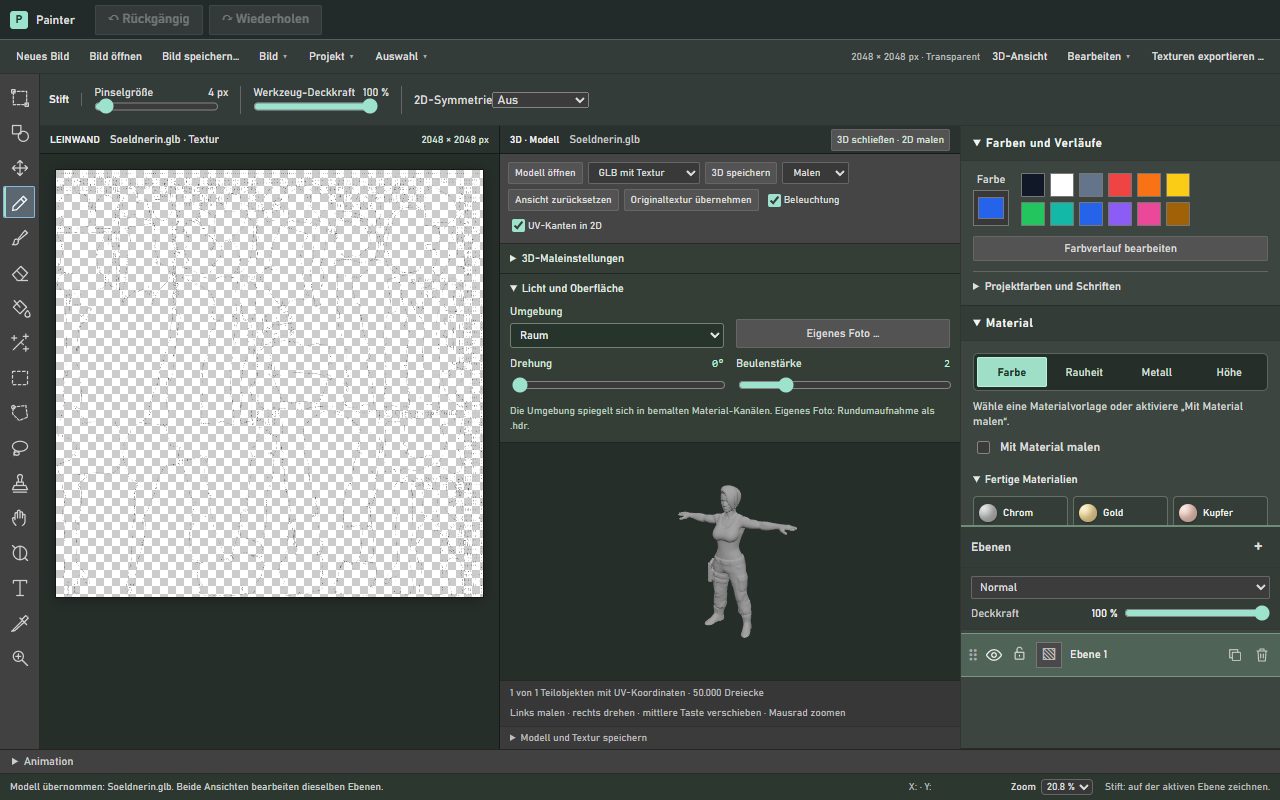The image size is (1280, 800).
Task: Disable the Beleuchtung checkbox
Action: pyautogui.click(x=775, y=200)
